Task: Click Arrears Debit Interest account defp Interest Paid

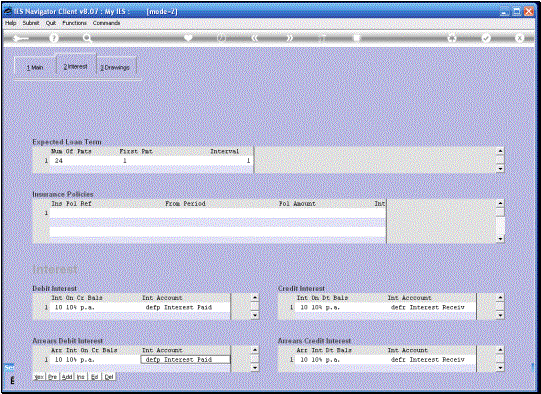Action: (x=185, y=360)
